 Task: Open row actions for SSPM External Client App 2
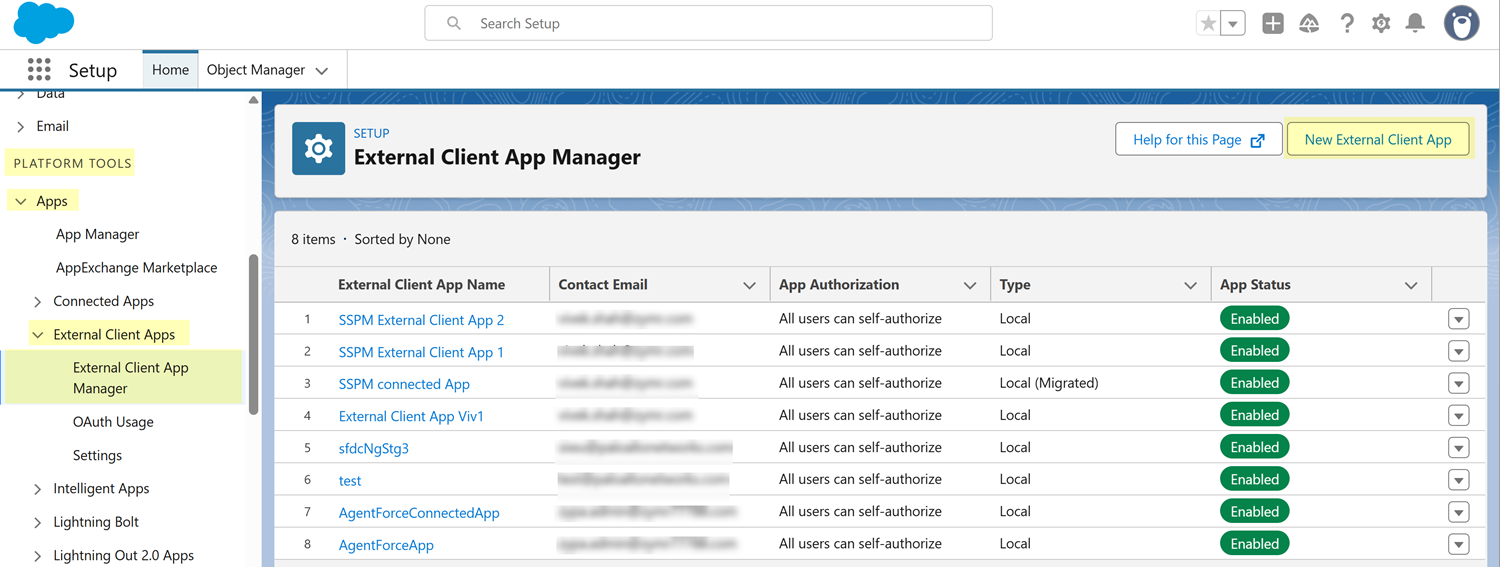click(x=1458, y=319)
